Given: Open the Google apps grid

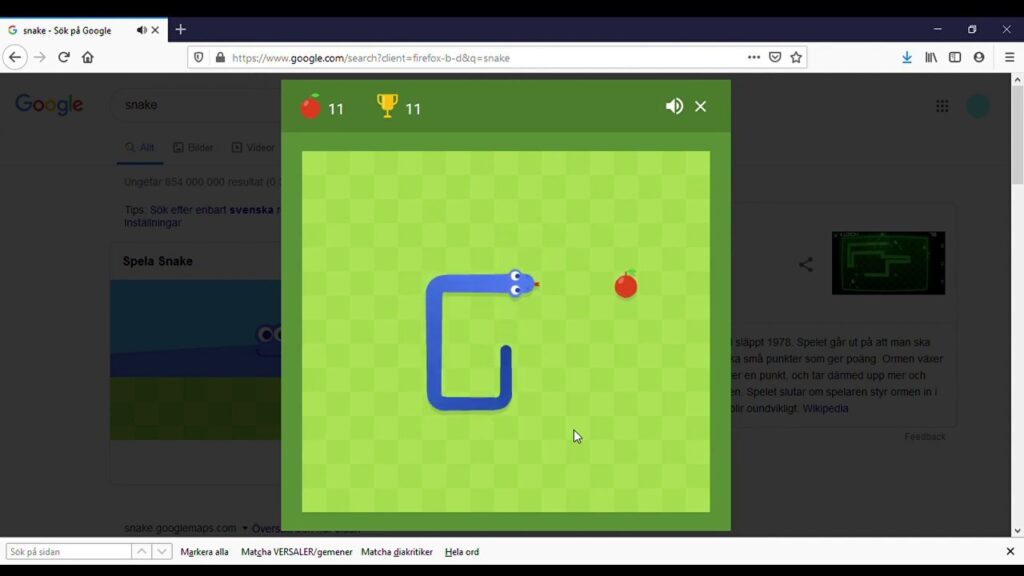Looking at the screenshot, I should [x=942, y=106].
